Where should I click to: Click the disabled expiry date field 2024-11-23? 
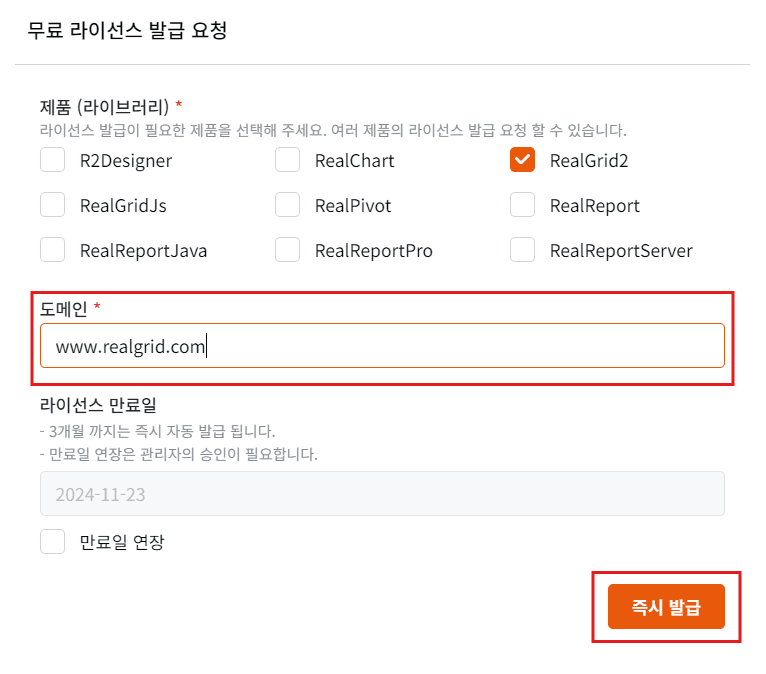tap(382, 493)
